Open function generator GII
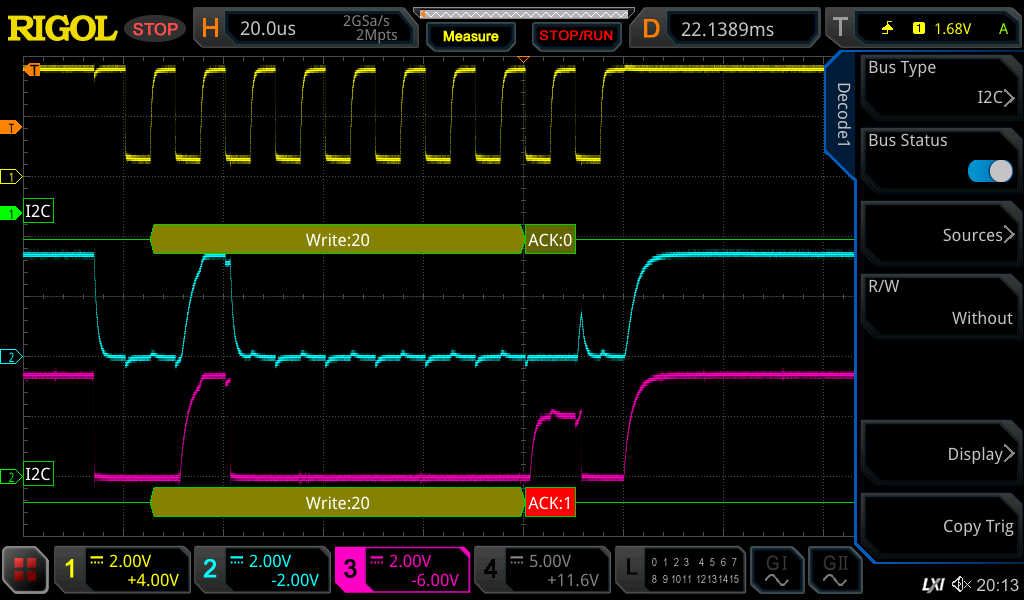The image size is (1024, 600). click(x=835, y=569)
